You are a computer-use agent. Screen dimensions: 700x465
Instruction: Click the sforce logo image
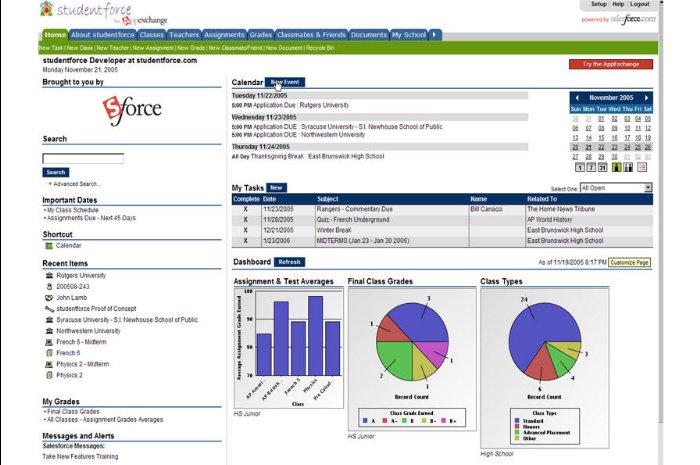click(132, 110)
